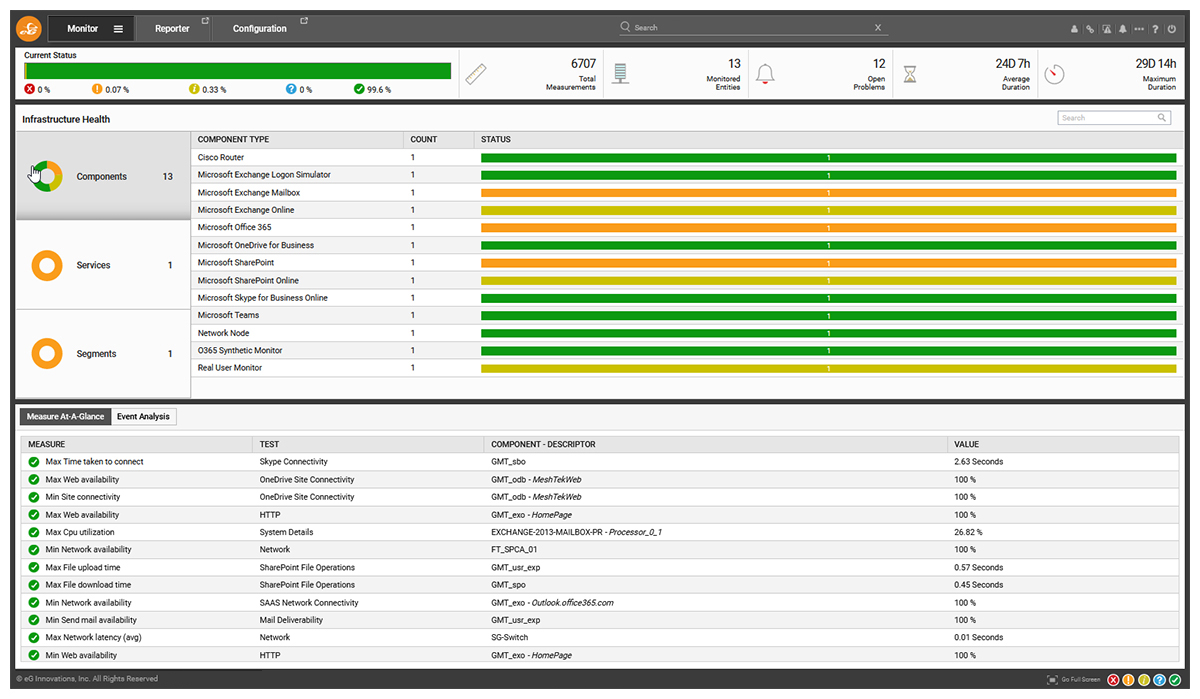Click the Infrastructure Health search magnifier
Image resolution: width=1200 pixels, height=699 pixels.
(x=1162, y=118)
